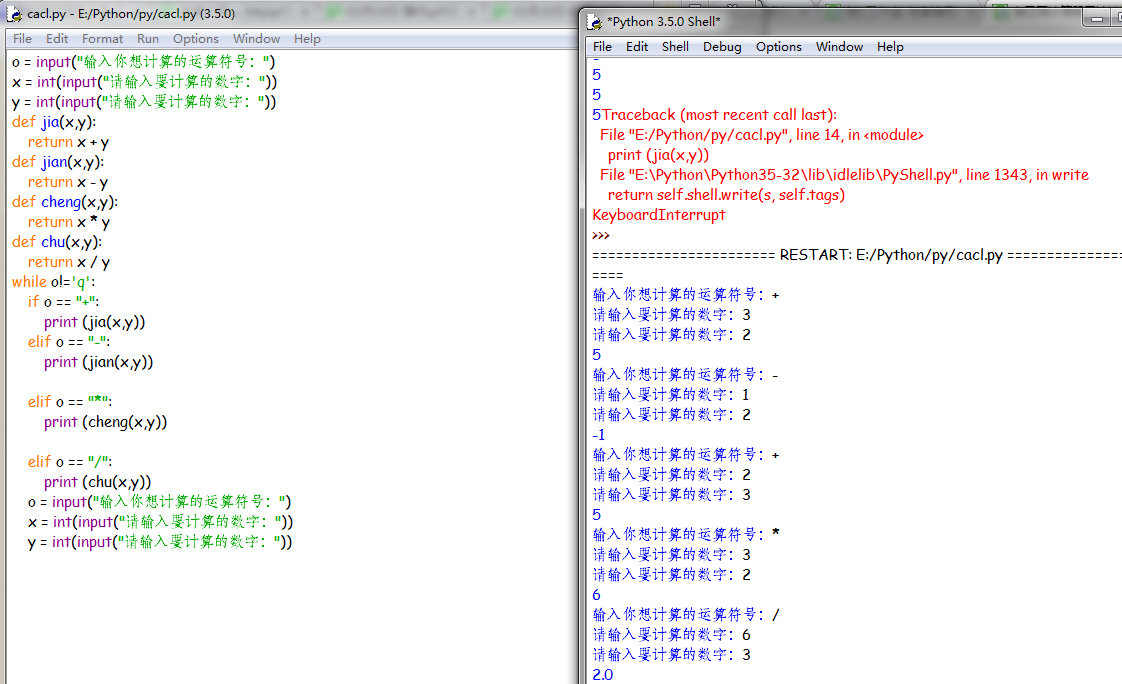The image size is (1122, 684).
Task: Open the Edit menu in editor window
Action: [x=57, y=39]
